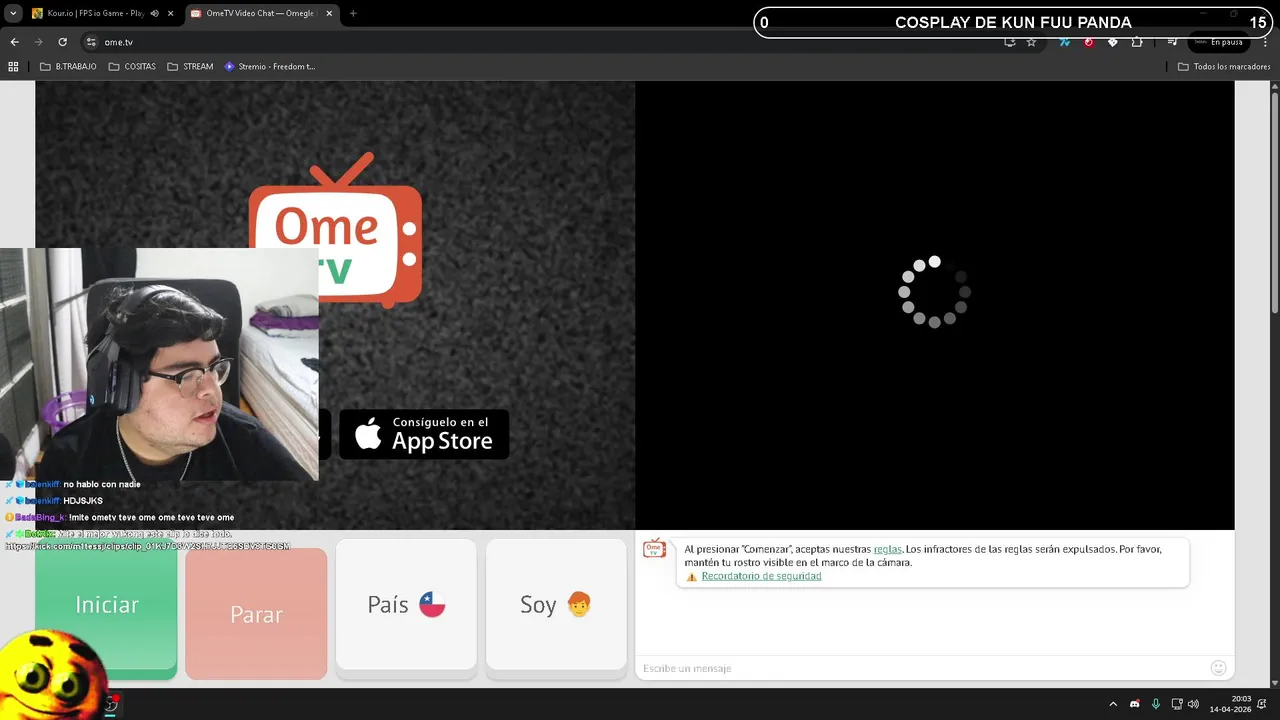Screen dimensions: 1280x720
Task: Open the Chrome three-dot menu
Action: click(x=1266, y=42)
